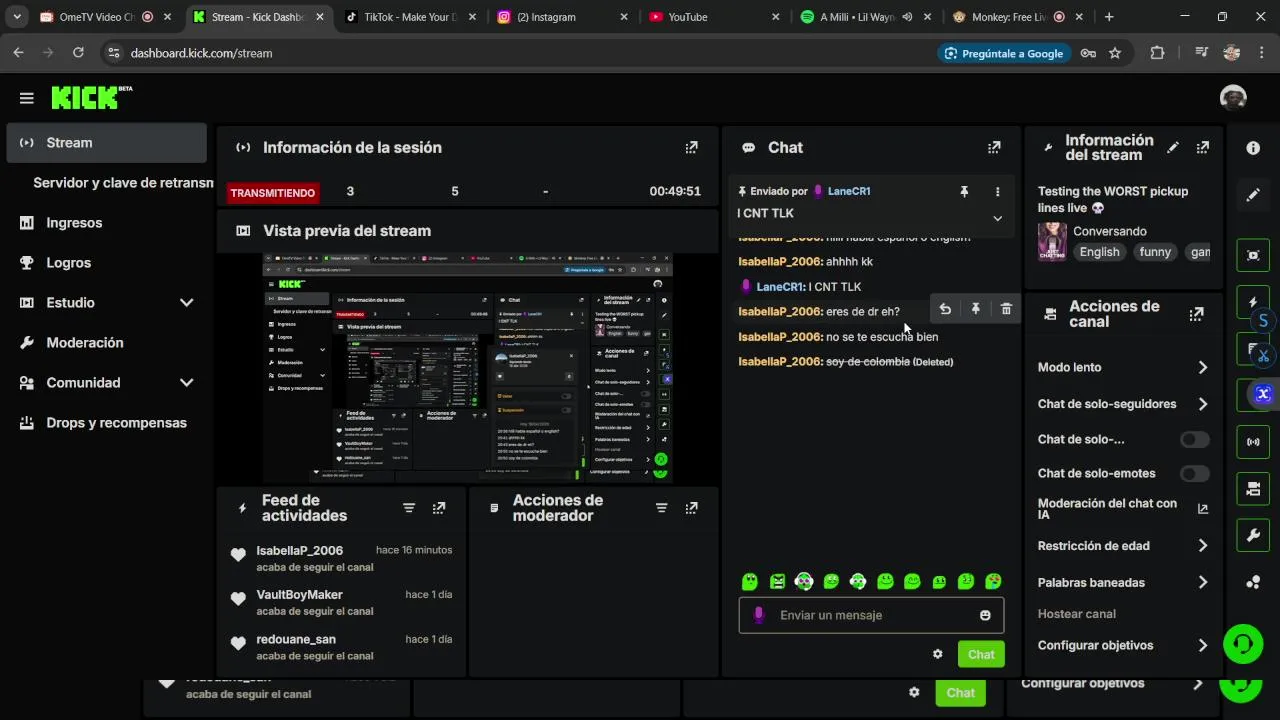
Task: Focus the Enviar un mensaje input
Action: click(x=871, y=615)
